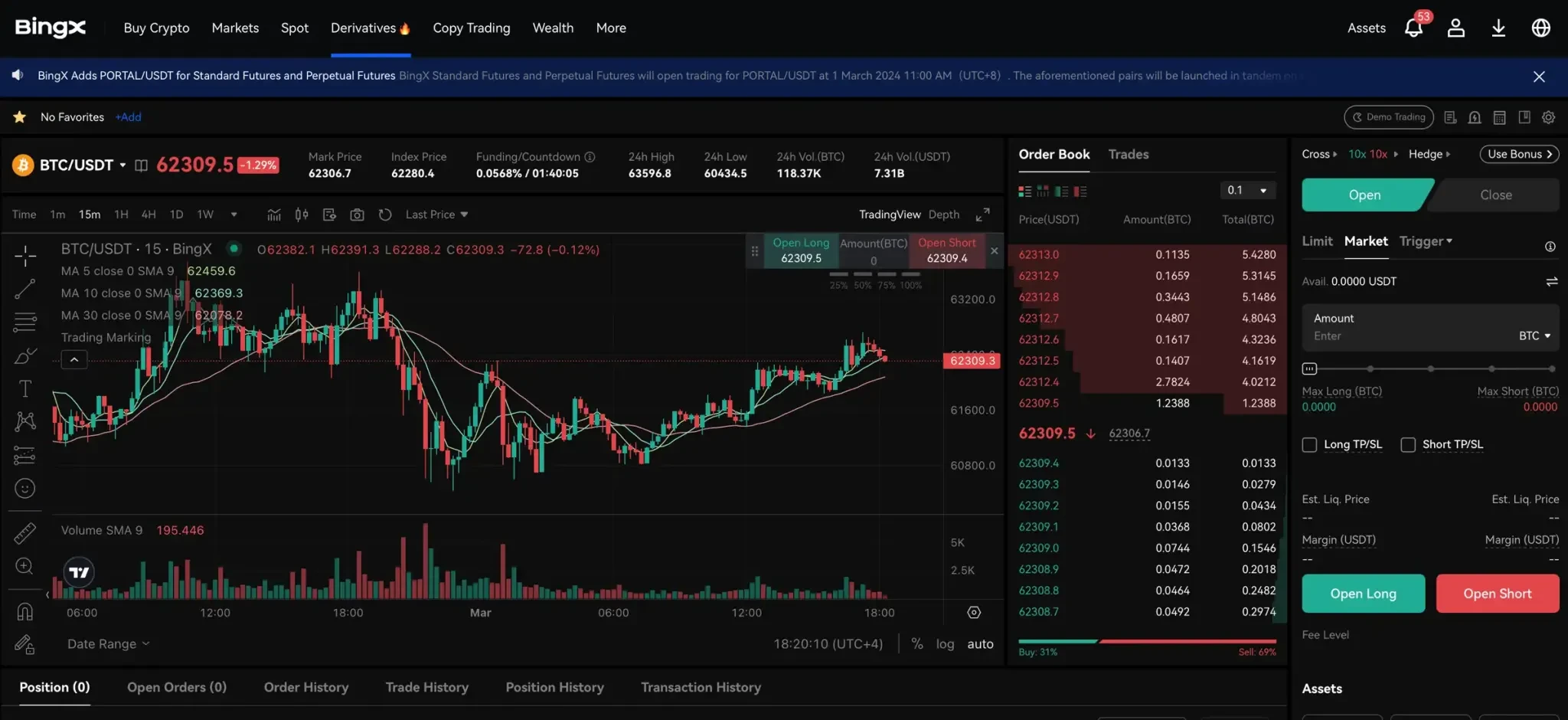Open the notifications bell

pos(1413,28)
